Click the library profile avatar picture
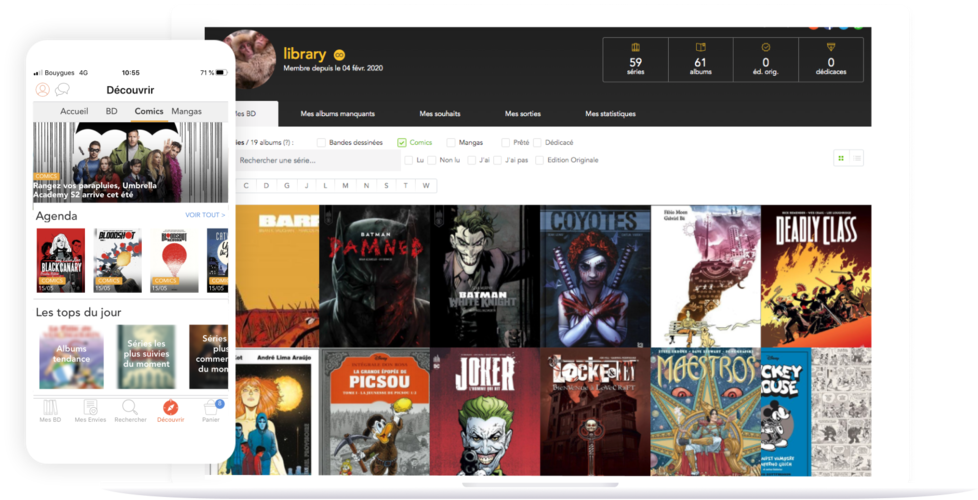978x500 pixels. coord(249,59)
